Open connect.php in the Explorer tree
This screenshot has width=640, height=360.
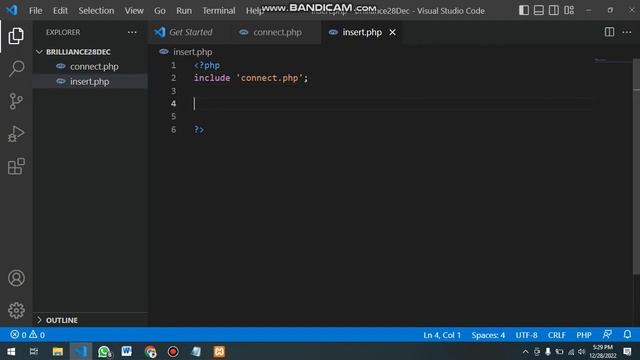tap(94, 67)
